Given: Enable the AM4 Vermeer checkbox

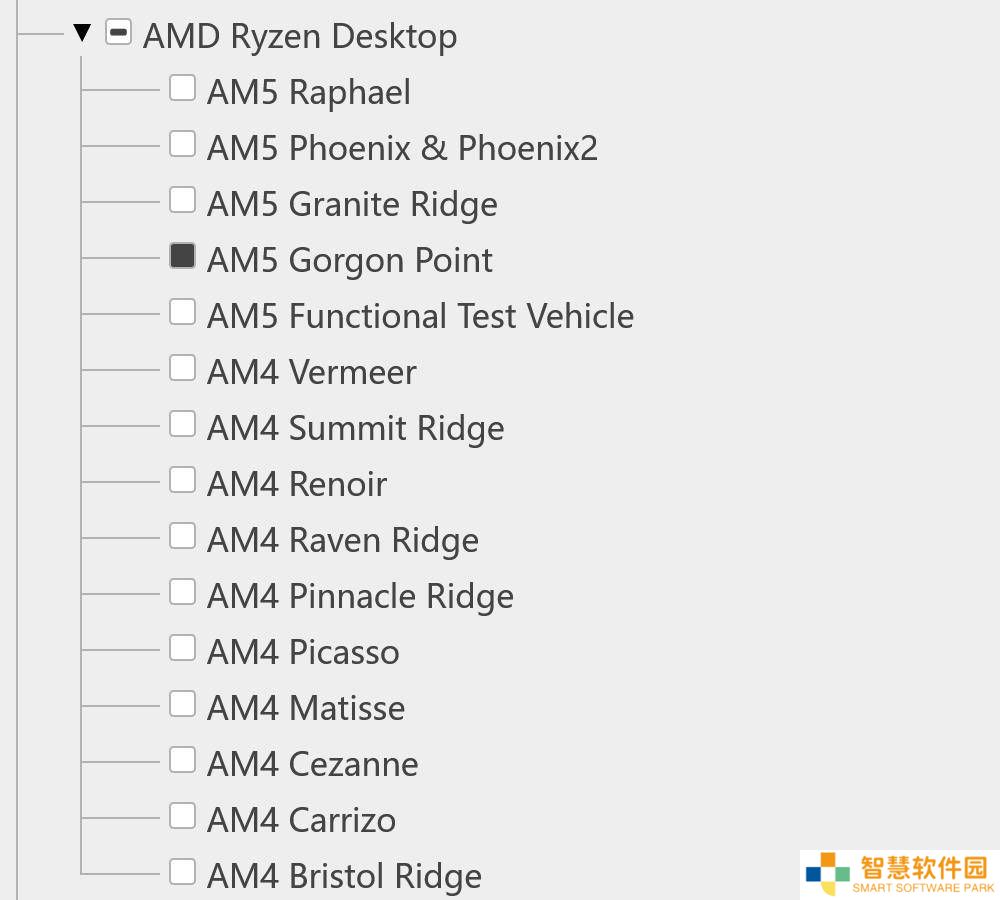Looking at the screenshot, I should point(182,368).
